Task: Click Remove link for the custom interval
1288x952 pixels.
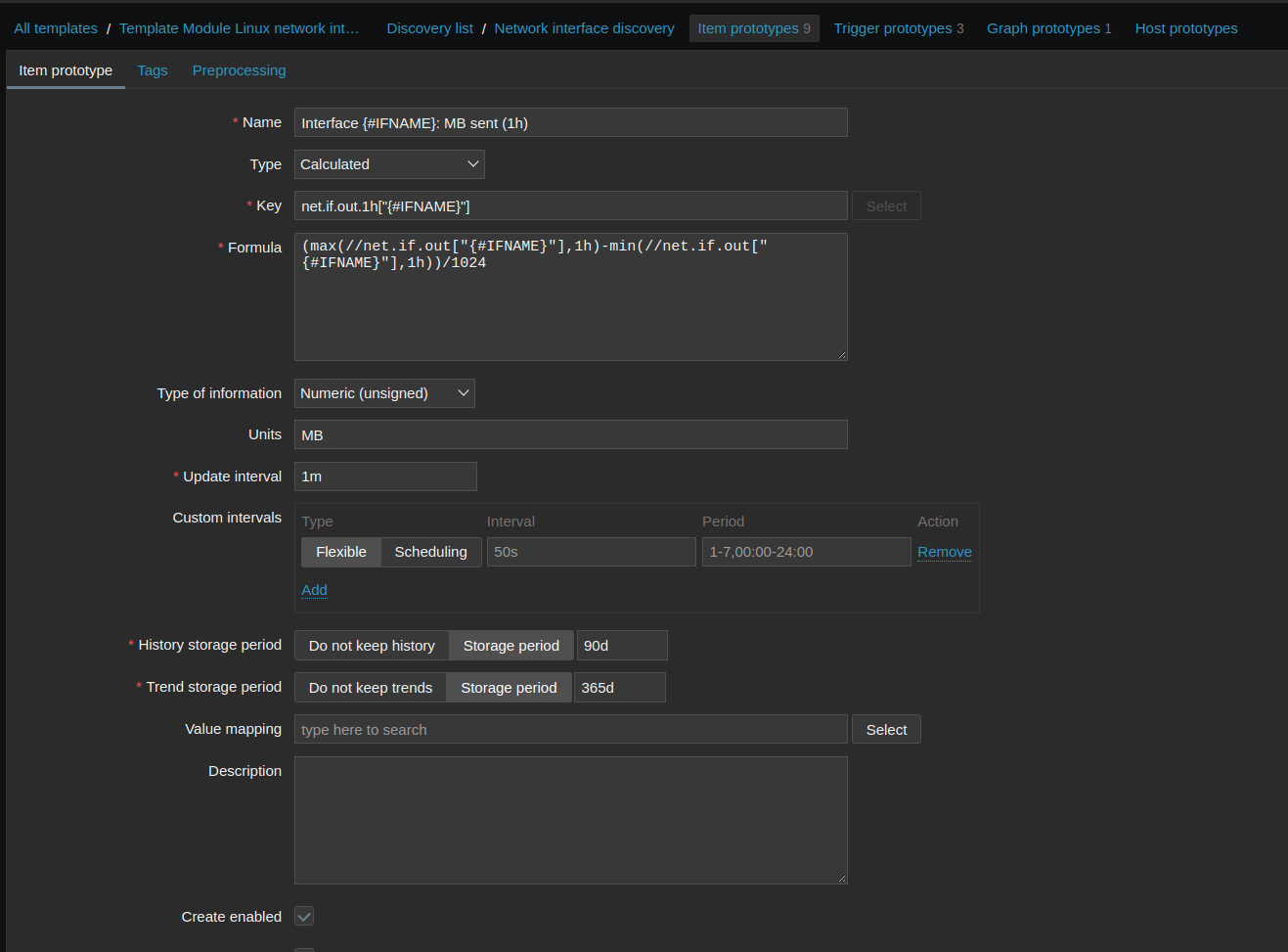Action: [944, 552]
